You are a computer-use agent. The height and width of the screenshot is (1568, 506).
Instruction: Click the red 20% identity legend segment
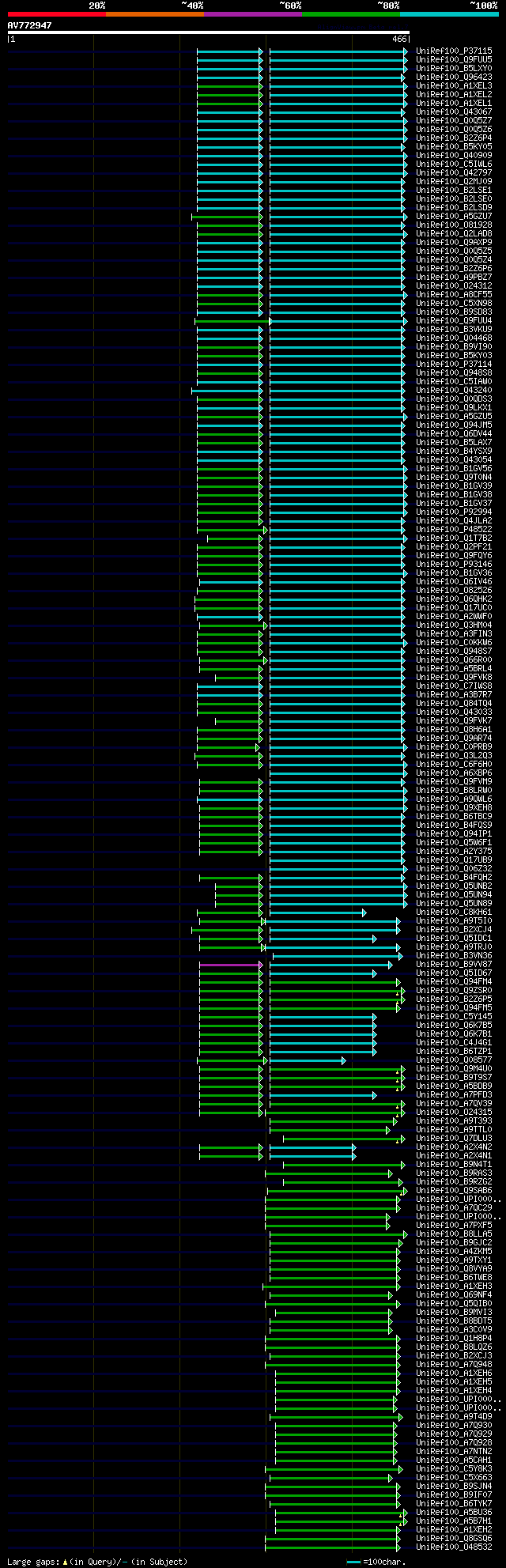(57, 14)
